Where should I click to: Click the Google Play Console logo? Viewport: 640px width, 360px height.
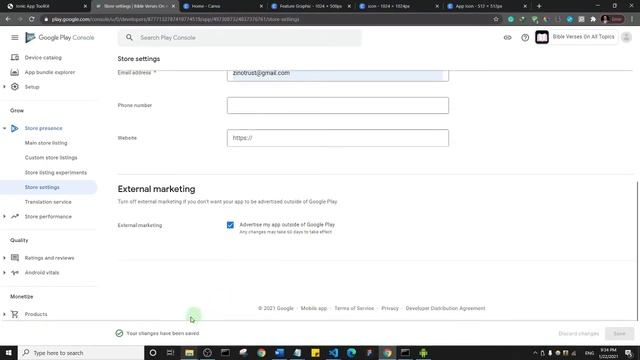click(x=60, y=38)
